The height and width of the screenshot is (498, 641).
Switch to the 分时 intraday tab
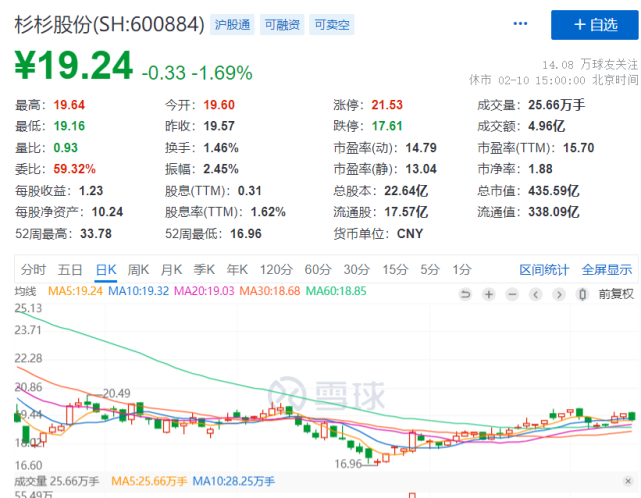click(x=34, y=269)
